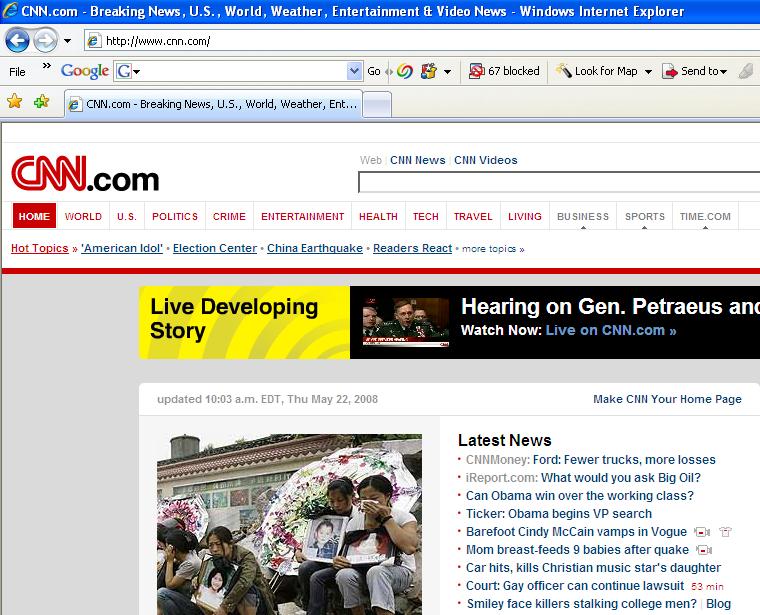
Task: Click the browser Back arrow button
Action: click(18, 41)
